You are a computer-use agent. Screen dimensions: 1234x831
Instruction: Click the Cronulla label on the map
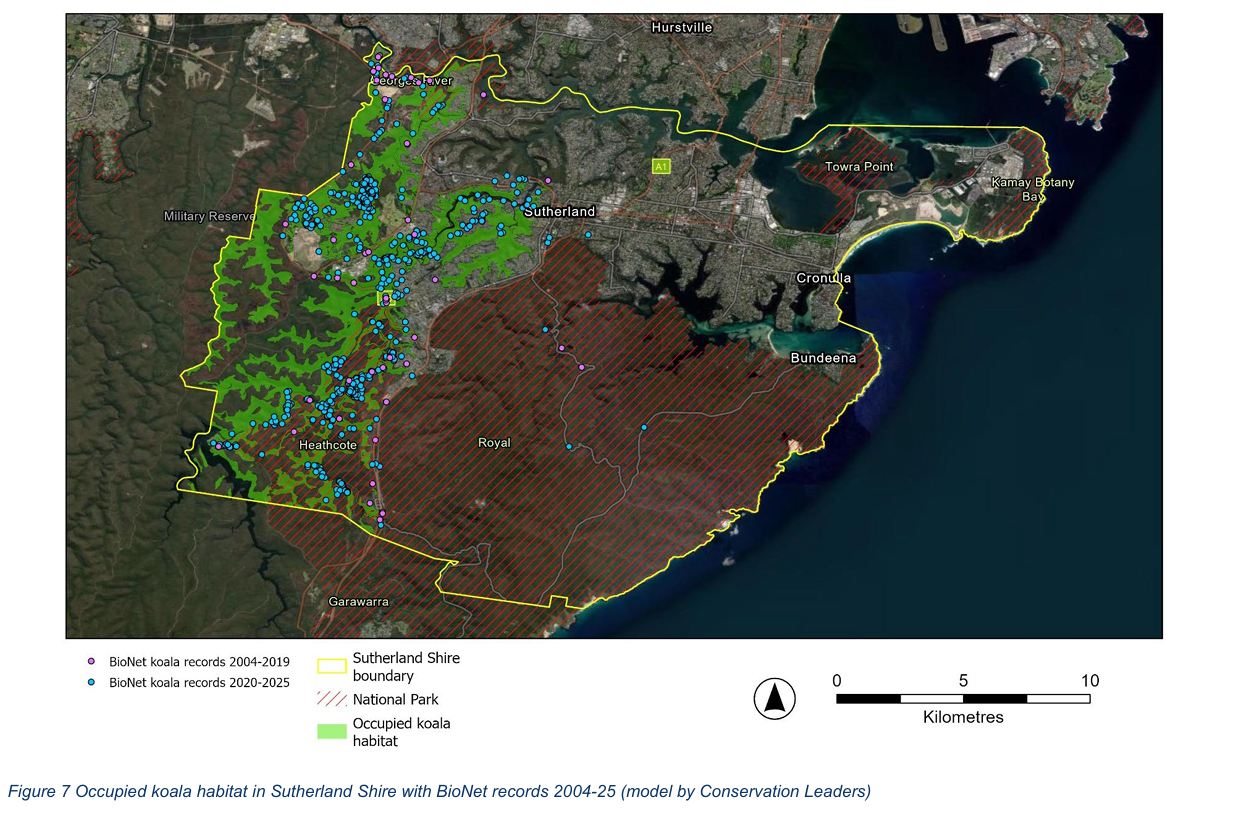824,278
